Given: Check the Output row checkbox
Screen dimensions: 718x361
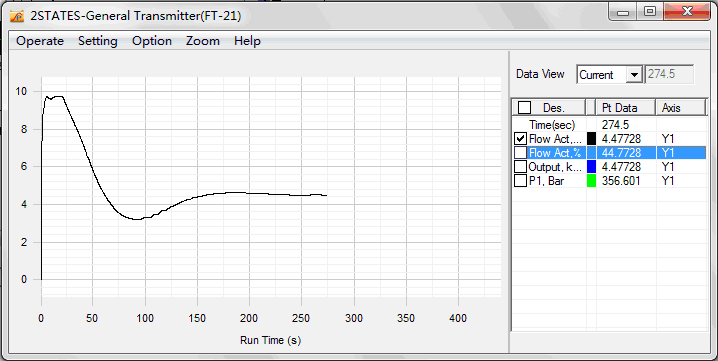Looking at the screenshot, I should [x=520, y=167].
